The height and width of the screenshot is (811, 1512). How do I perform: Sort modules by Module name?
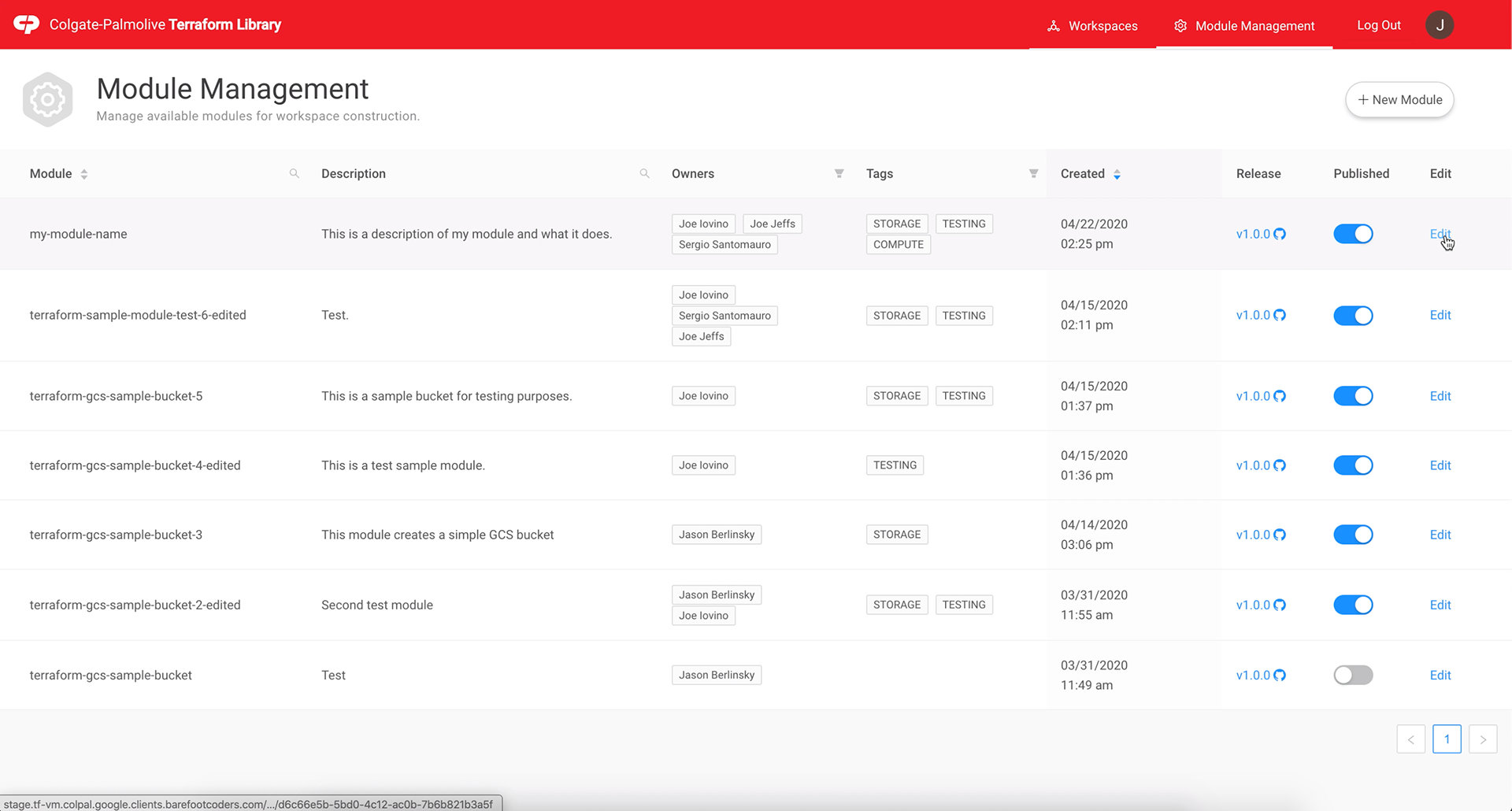(x=59, y=173)
